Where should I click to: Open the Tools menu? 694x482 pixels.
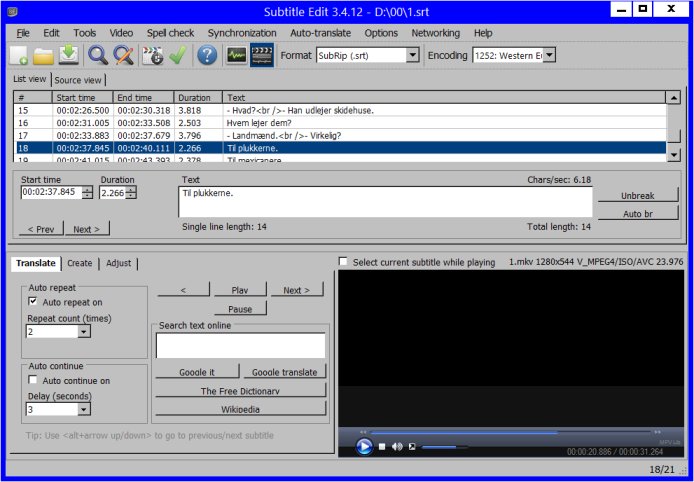[85, 33]
